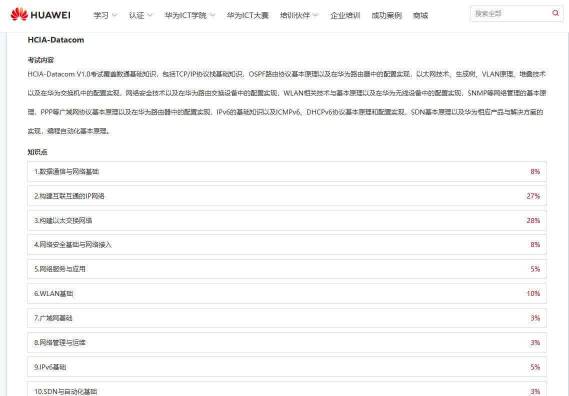
Task: Expand row 4.网络安全基础与网络接入
Action: [x=287, y=245]
